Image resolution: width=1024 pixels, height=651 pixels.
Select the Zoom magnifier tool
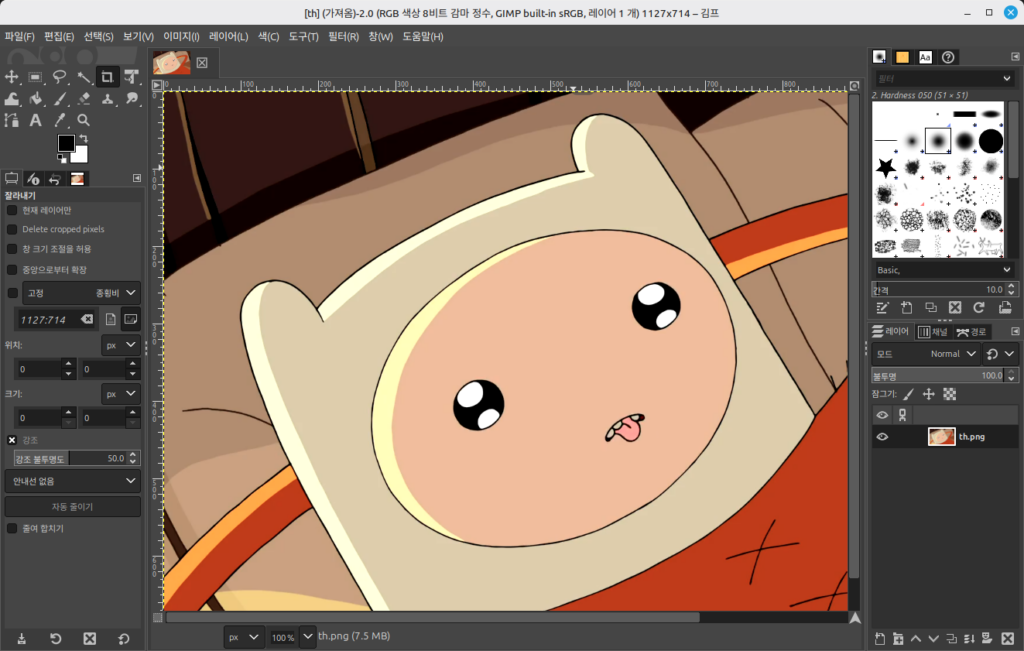point(84,120)
